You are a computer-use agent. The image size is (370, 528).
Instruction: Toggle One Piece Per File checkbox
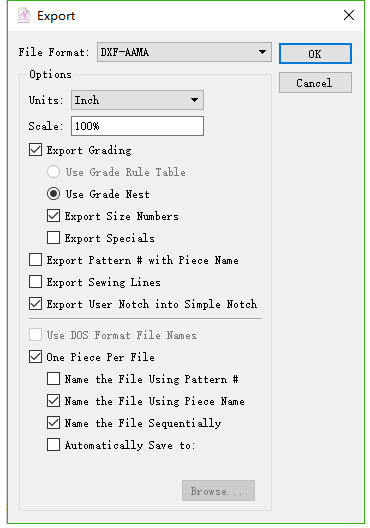point(35,357)
